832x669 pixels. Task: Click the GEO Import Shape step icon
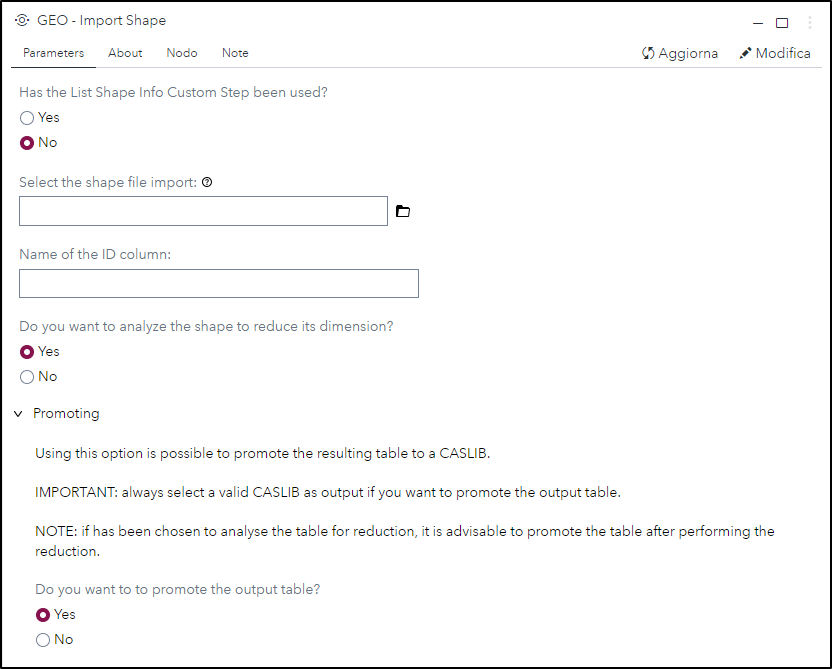pos(22,20)
